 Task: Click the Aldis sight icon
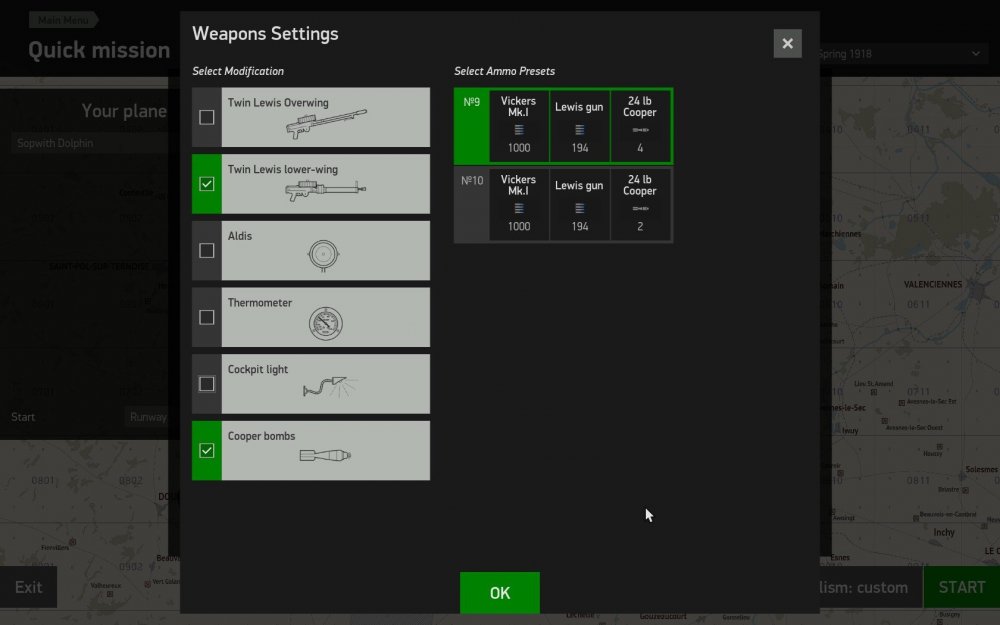click(x=323, y=255)
